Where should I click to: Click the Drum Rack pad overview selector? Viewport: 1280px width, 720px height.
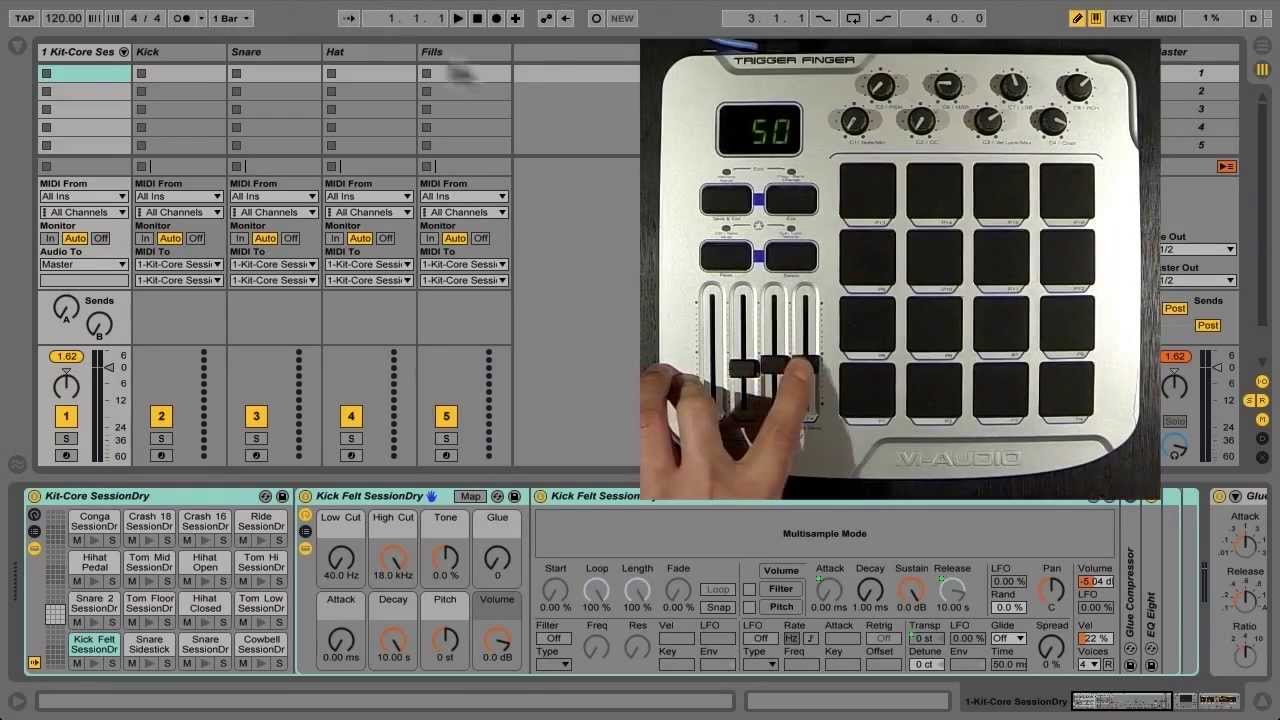(x=55, y=613)
